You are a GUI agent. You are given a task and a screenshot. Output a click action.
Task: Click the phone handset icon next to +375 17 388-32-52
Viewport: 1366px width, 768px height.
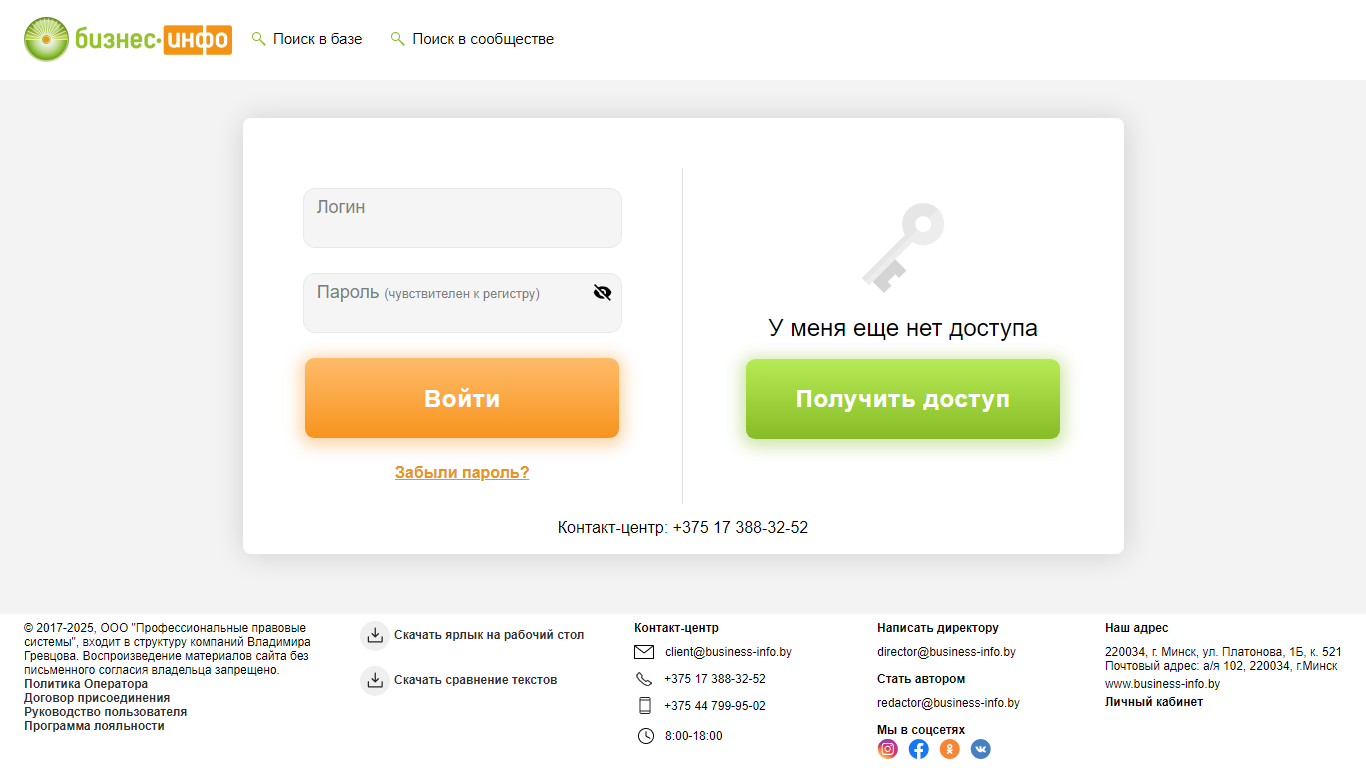644,679
